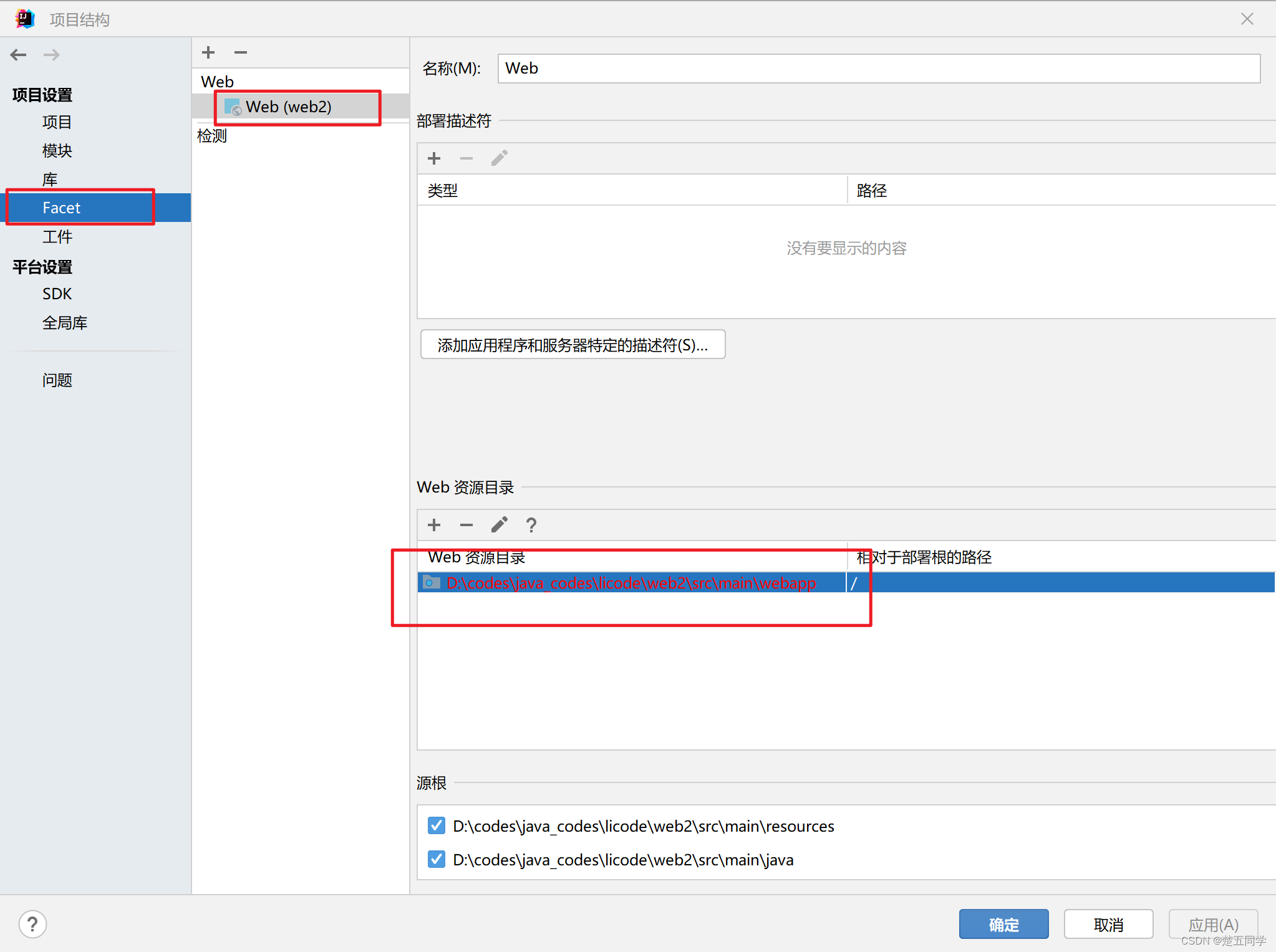Screen dimensions: 1276x952
Task: Select 模块 in project settings
Action: [57, 151]
